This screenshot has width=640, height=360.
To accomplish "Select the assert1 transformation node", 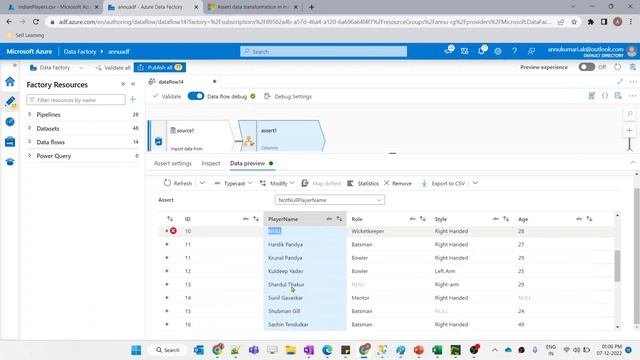I will pos(282,136).
